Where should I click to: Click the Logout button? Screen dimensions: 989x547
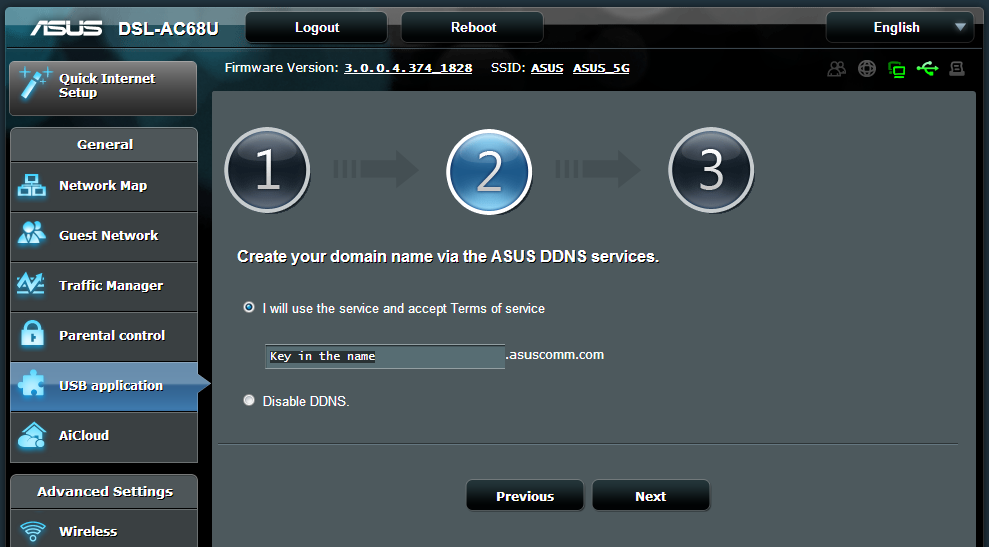click(317, 27)
